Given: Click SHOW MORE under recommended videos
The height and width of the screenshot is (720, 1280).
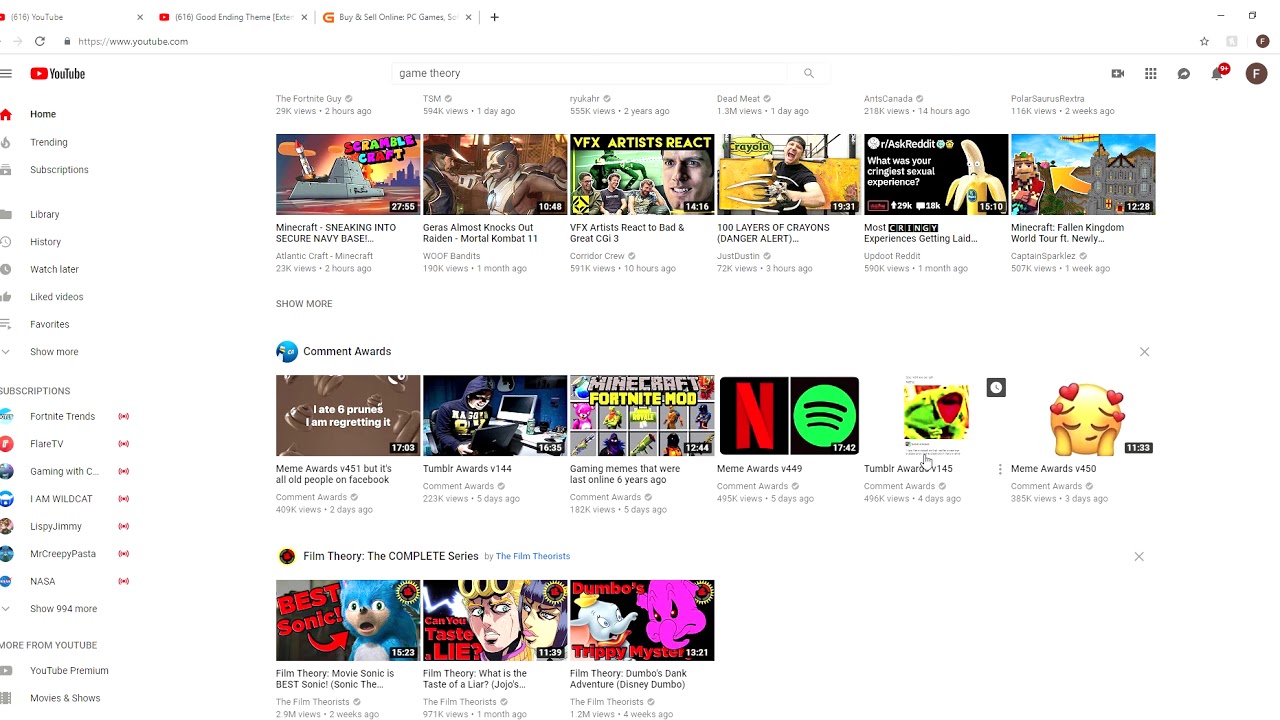Looking at the screenshot, I should 304,304.
